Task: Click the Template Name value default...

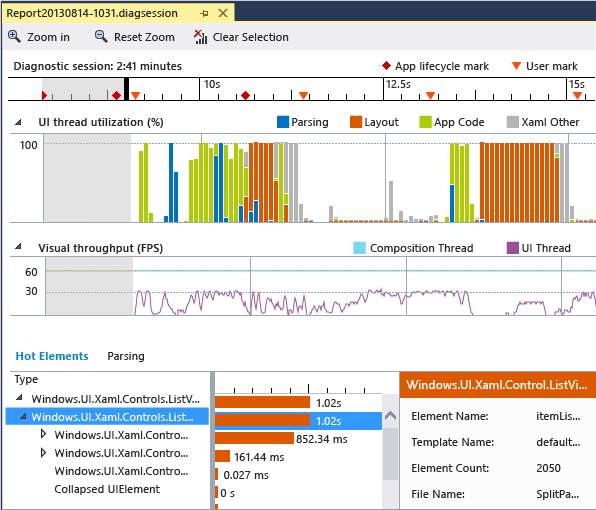Action: (x=558, y=442)
